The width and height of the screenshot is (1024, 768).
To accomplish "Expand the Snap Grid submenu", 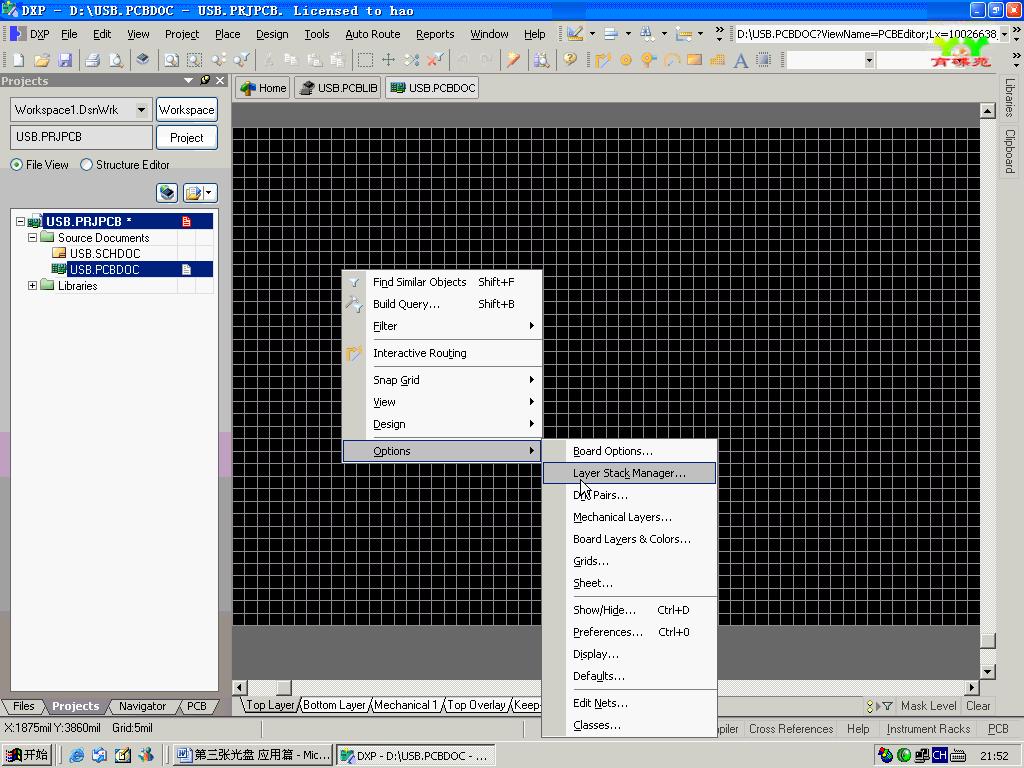I will (442, 379).
